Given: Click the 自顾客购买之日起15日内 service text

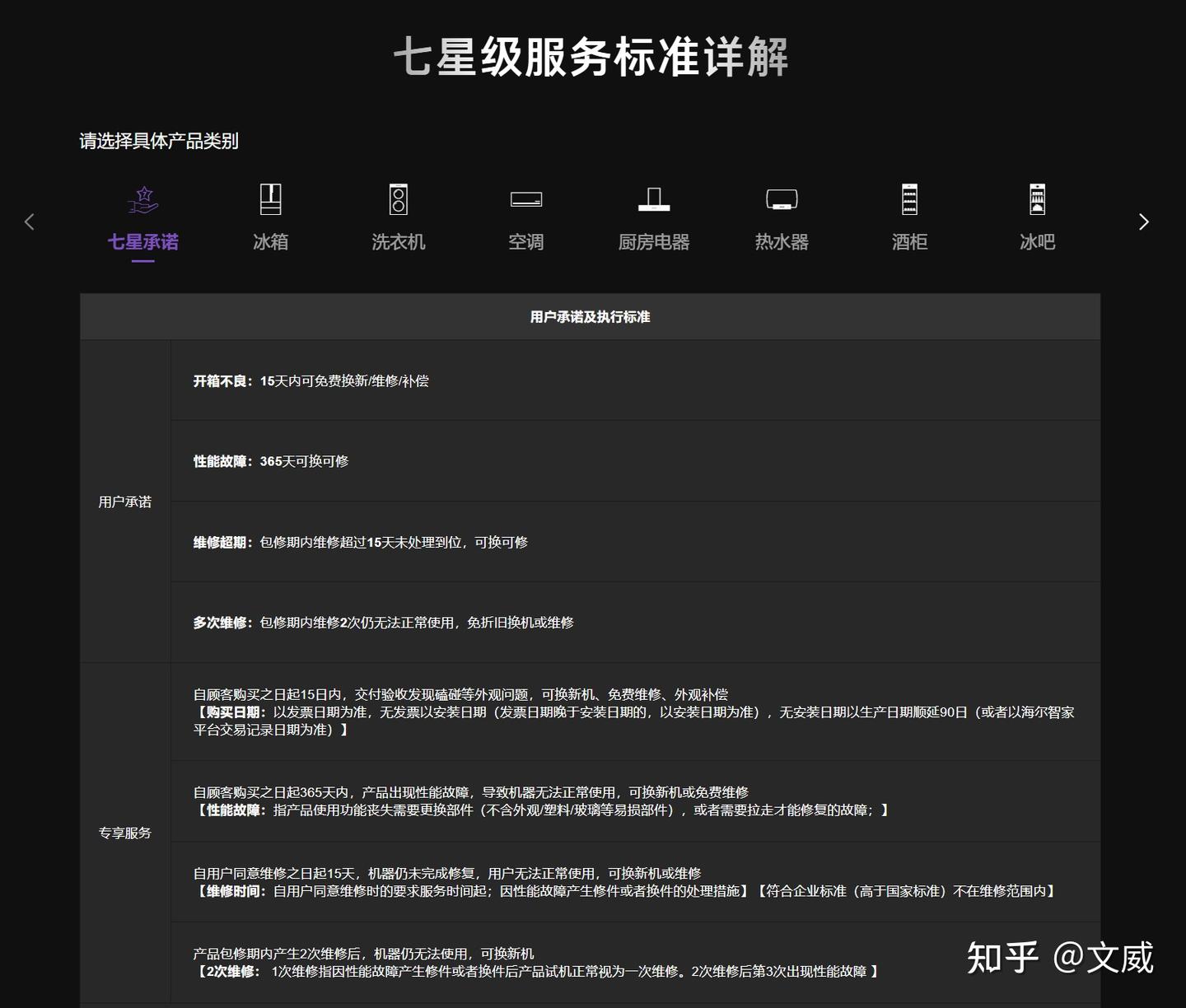Looking at the screenshot, I should coord(461,695).
